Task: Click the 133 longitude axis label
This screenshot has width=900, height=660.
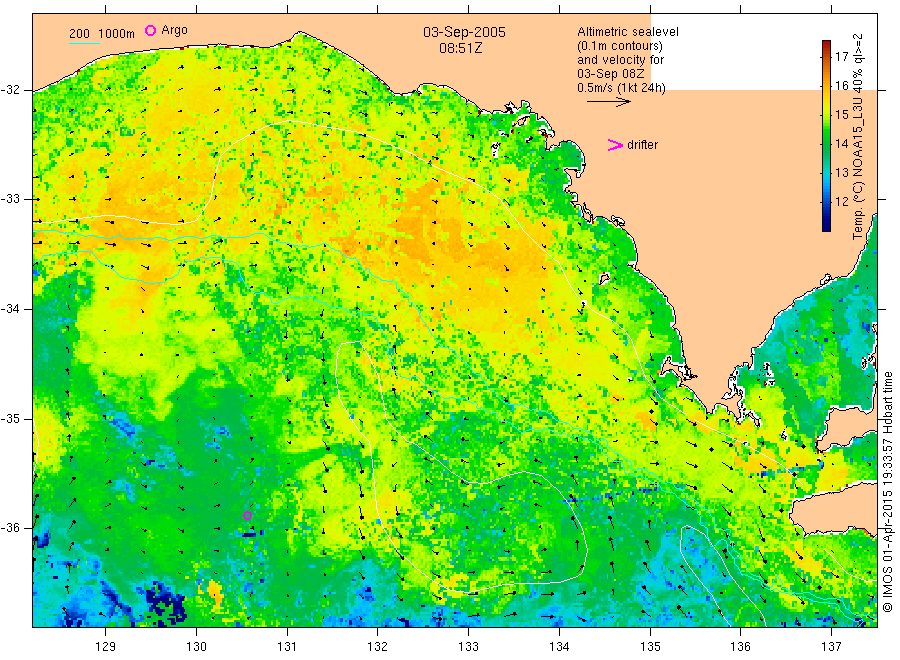Action: (468, 647)
